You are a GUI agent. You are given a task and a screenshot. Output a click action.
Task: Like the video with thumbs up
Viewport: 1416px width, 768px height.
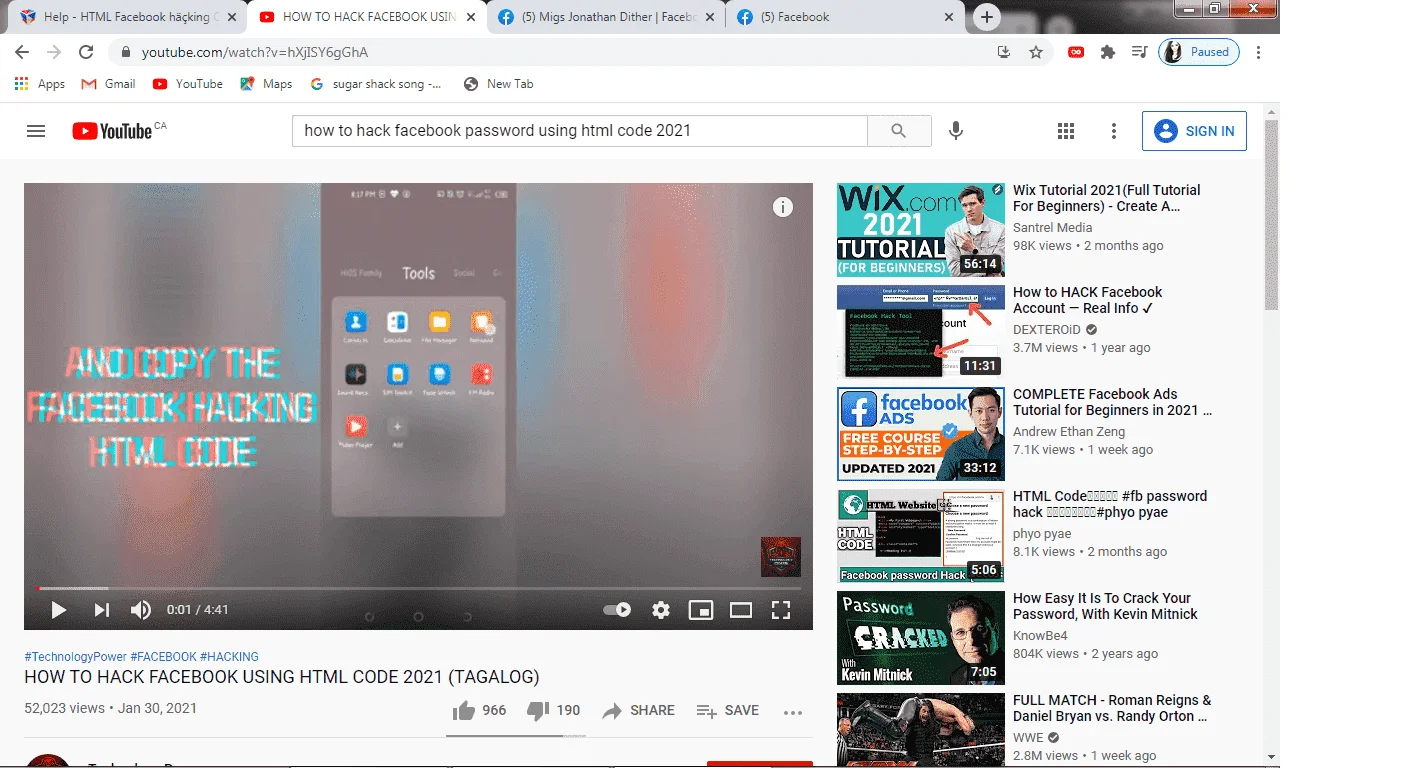[479, 711]
